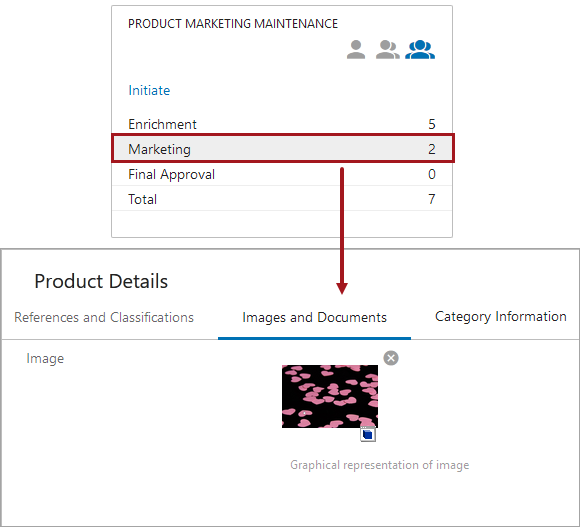Select the blue three-user group icon

click(420, 49)
